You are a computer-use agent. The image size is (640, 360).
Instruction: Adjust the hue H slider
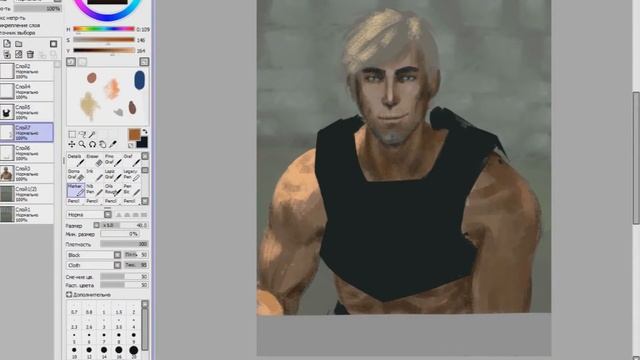coord(104,29)
